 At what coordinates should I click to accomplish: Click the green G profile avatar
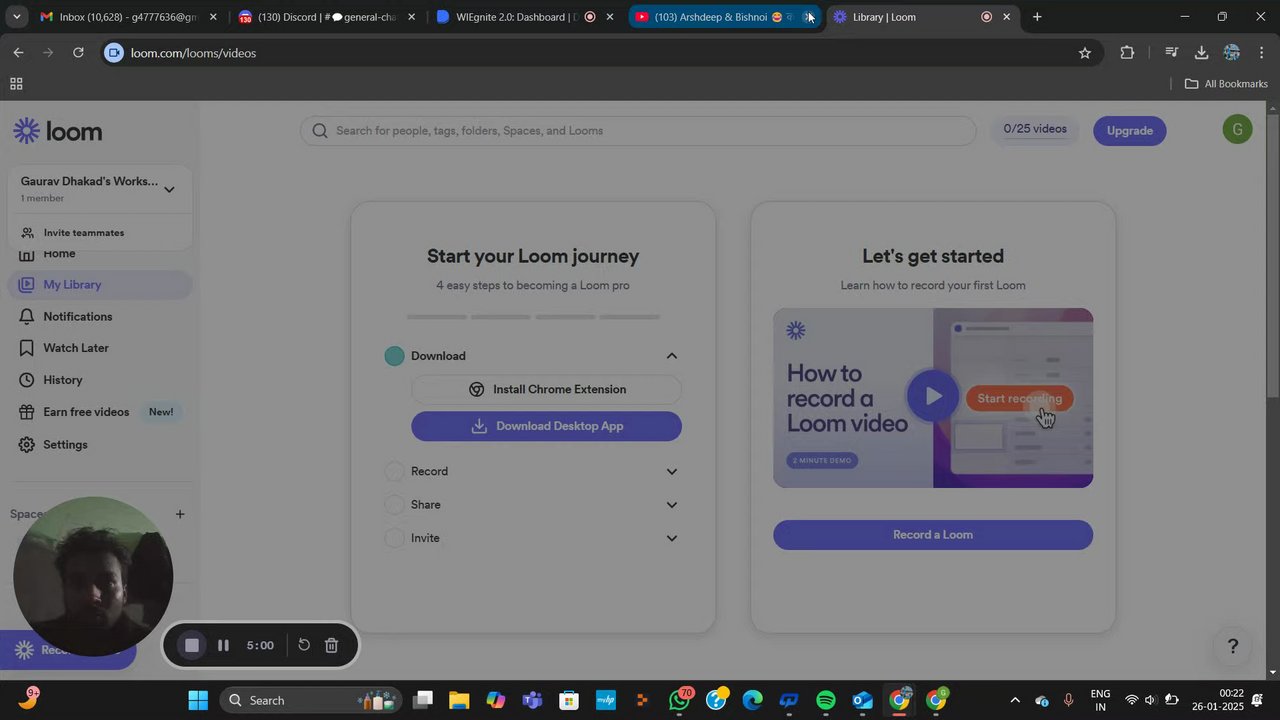(1237, 129)
